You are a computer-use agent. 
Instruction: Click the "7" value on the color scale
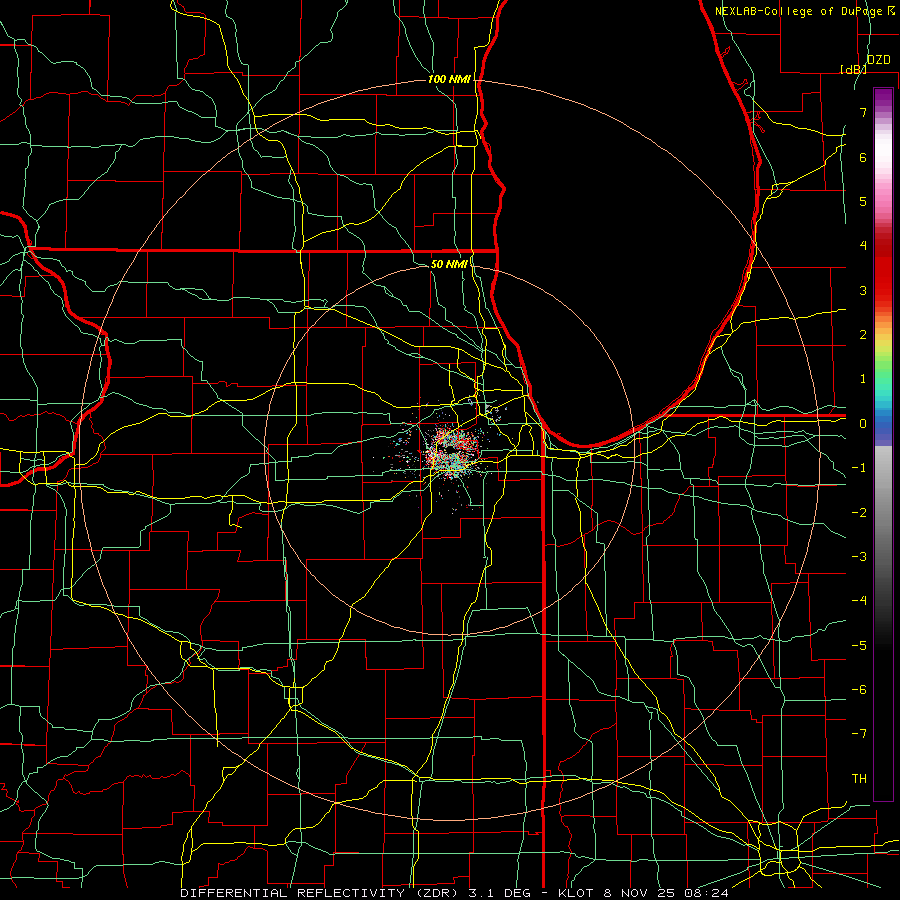pyautogui.click(x=863, y=112)
